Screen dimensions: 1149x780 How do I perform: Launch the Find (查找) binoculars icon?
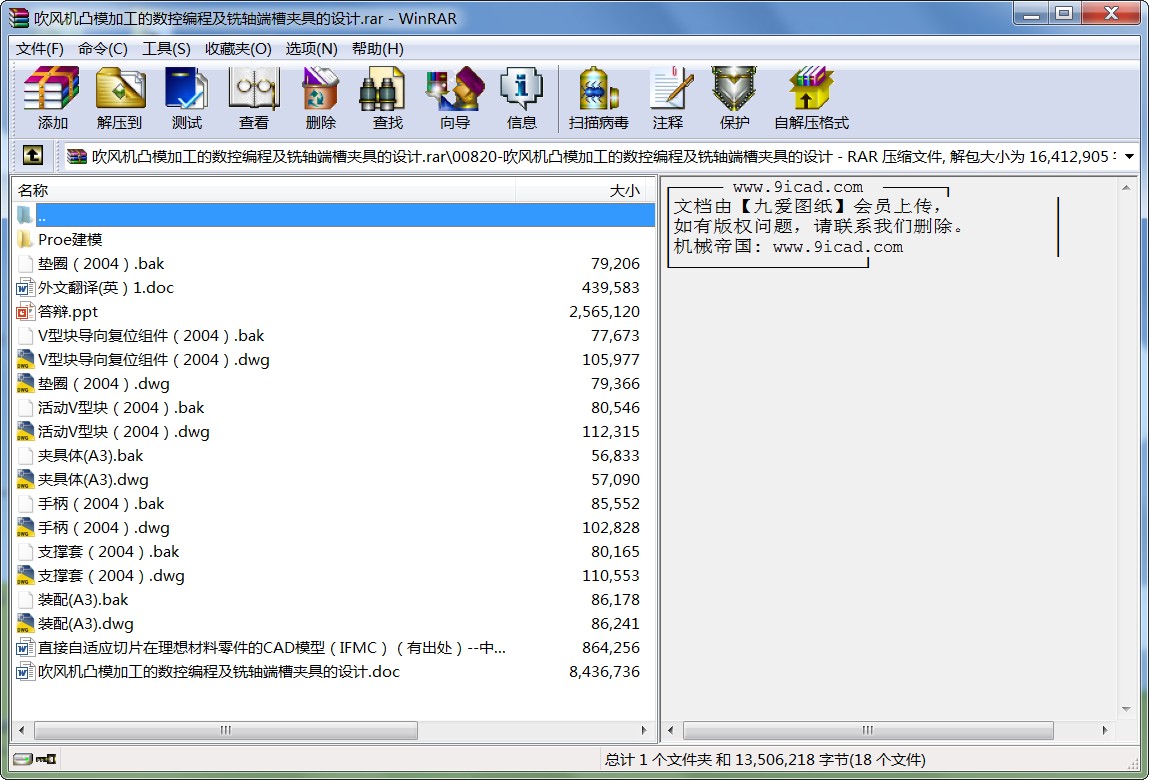coord(387,98)
